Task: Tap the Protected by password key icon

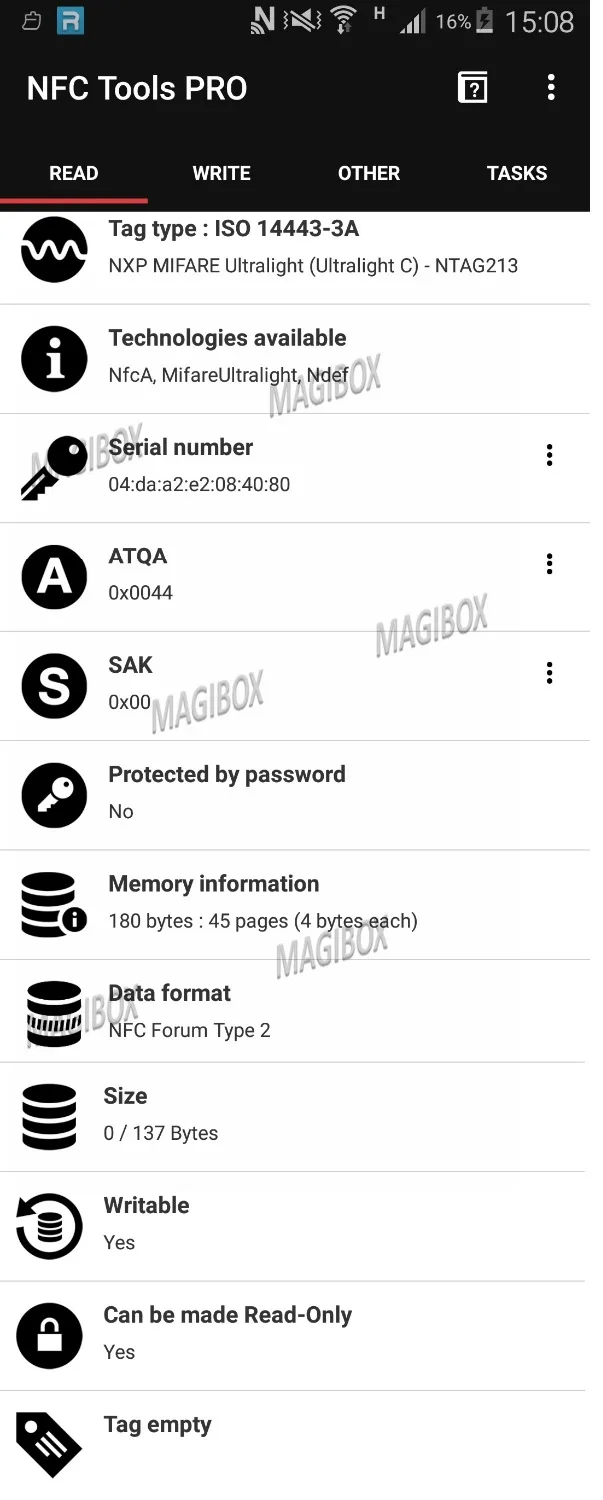Action: click(x=54, y=795)
